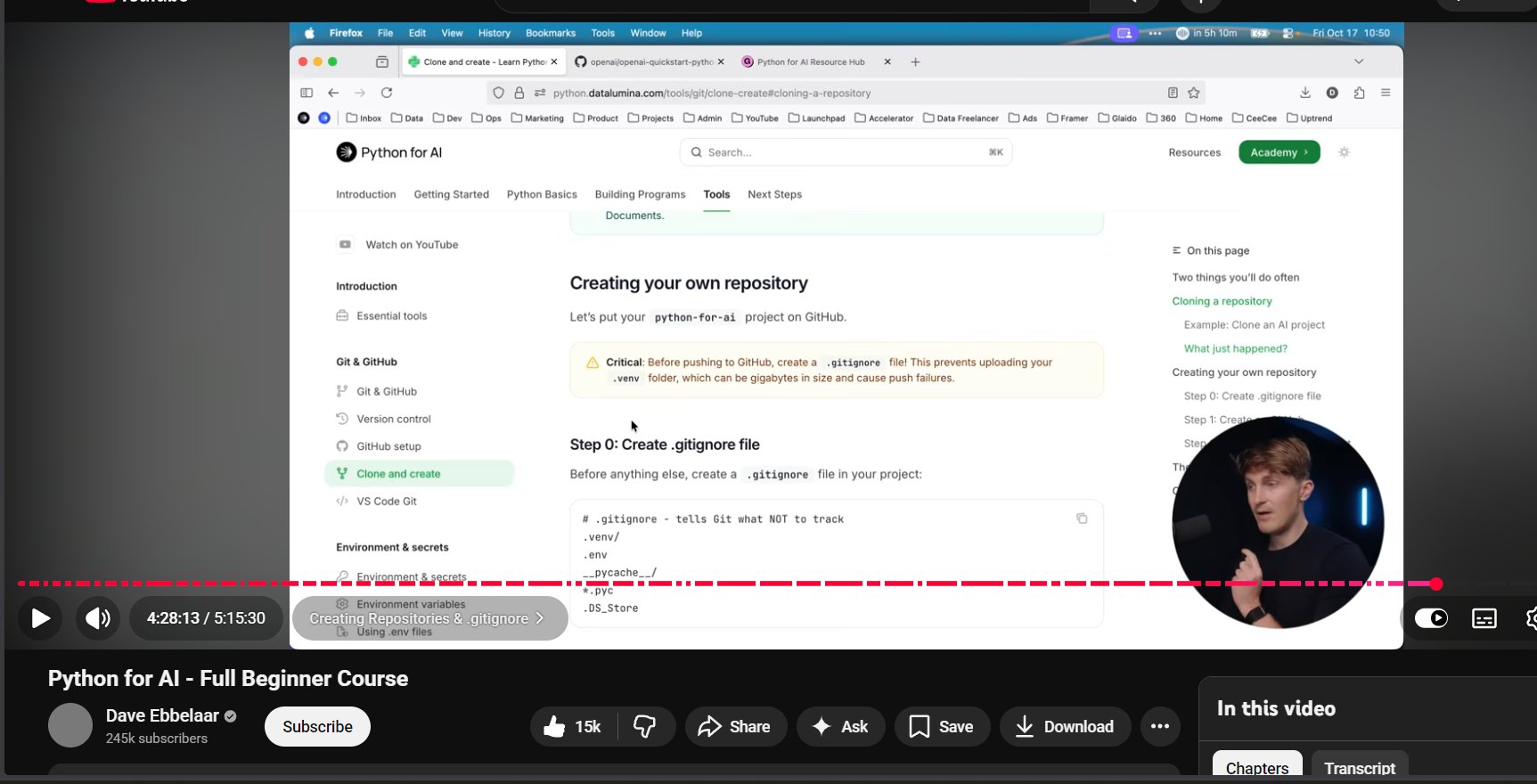
Task: Like the video with thumbs up
Action: [x=572, y=727]
